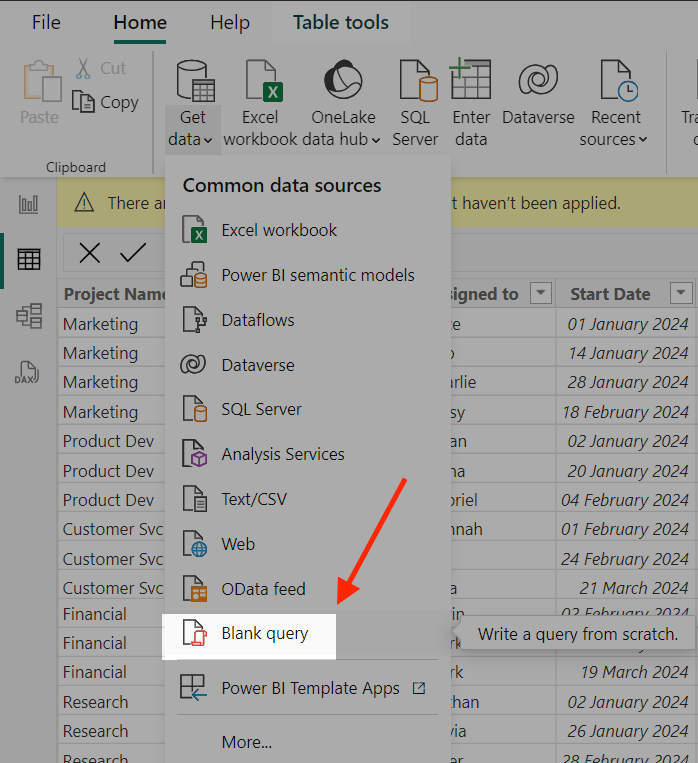Open DAX query view from sidebar
Viewport: 698px width, 763px height.
click(27, 372)
